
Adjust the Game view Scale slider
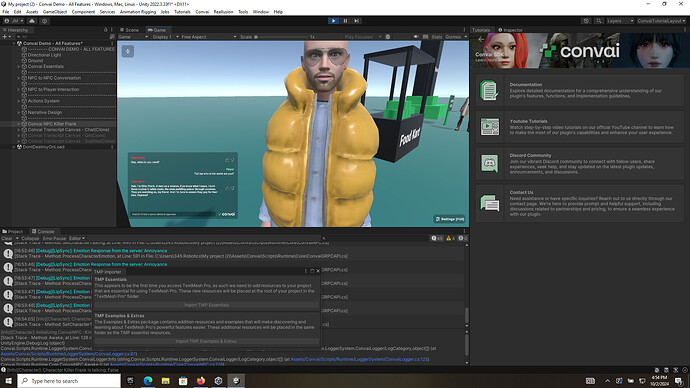click(x=281, y=37)
